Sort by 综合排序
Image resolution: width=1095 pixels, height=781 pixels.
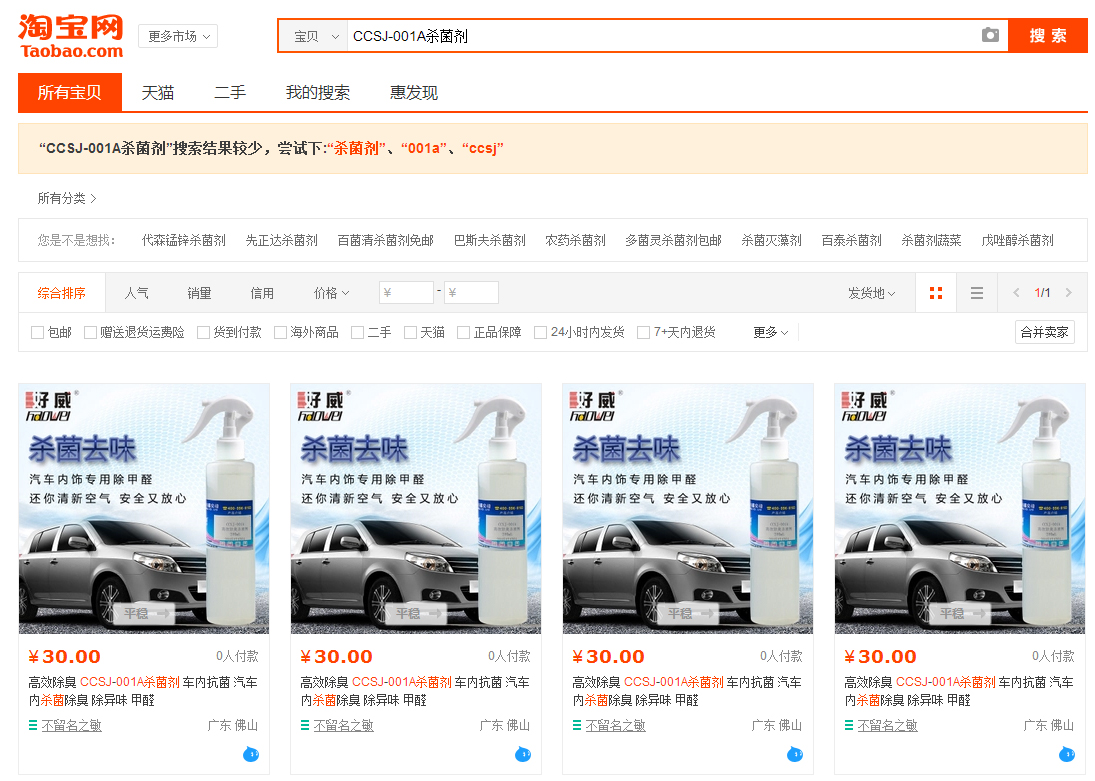tap(61, 293)
